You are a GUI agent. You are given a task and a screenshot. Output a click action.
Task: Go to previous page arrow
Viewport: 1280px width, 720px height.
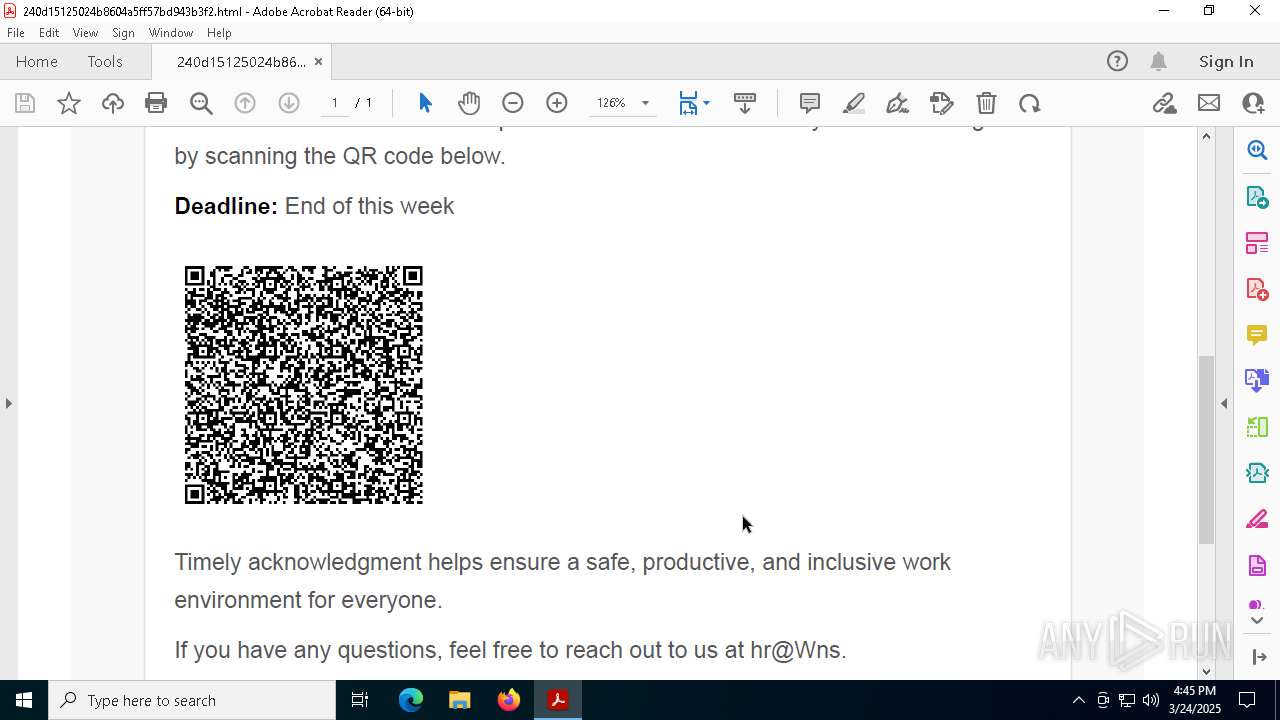245,103
